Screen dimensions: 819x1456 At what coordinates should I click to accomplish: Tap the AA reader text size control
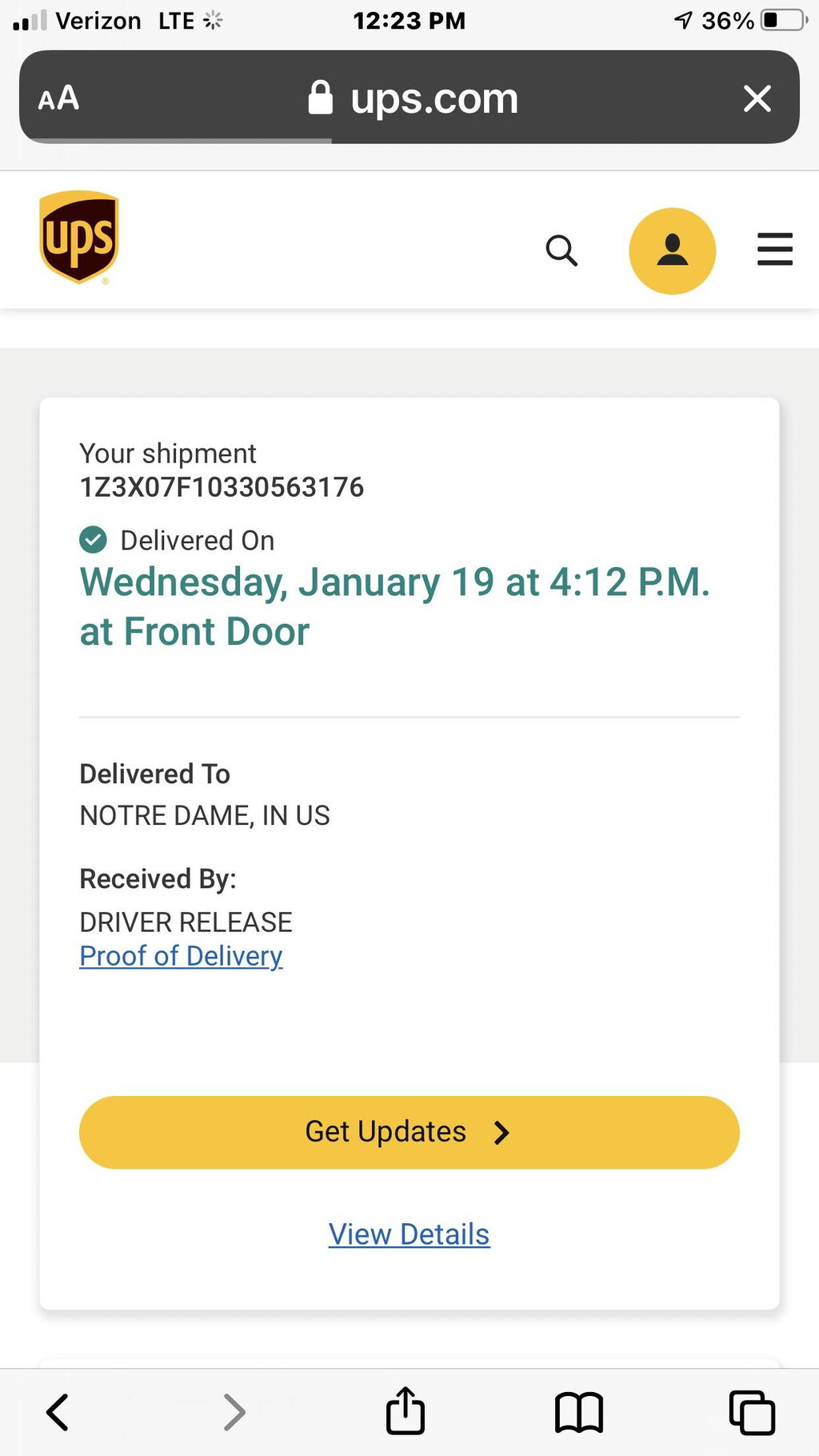pos(58,98)
